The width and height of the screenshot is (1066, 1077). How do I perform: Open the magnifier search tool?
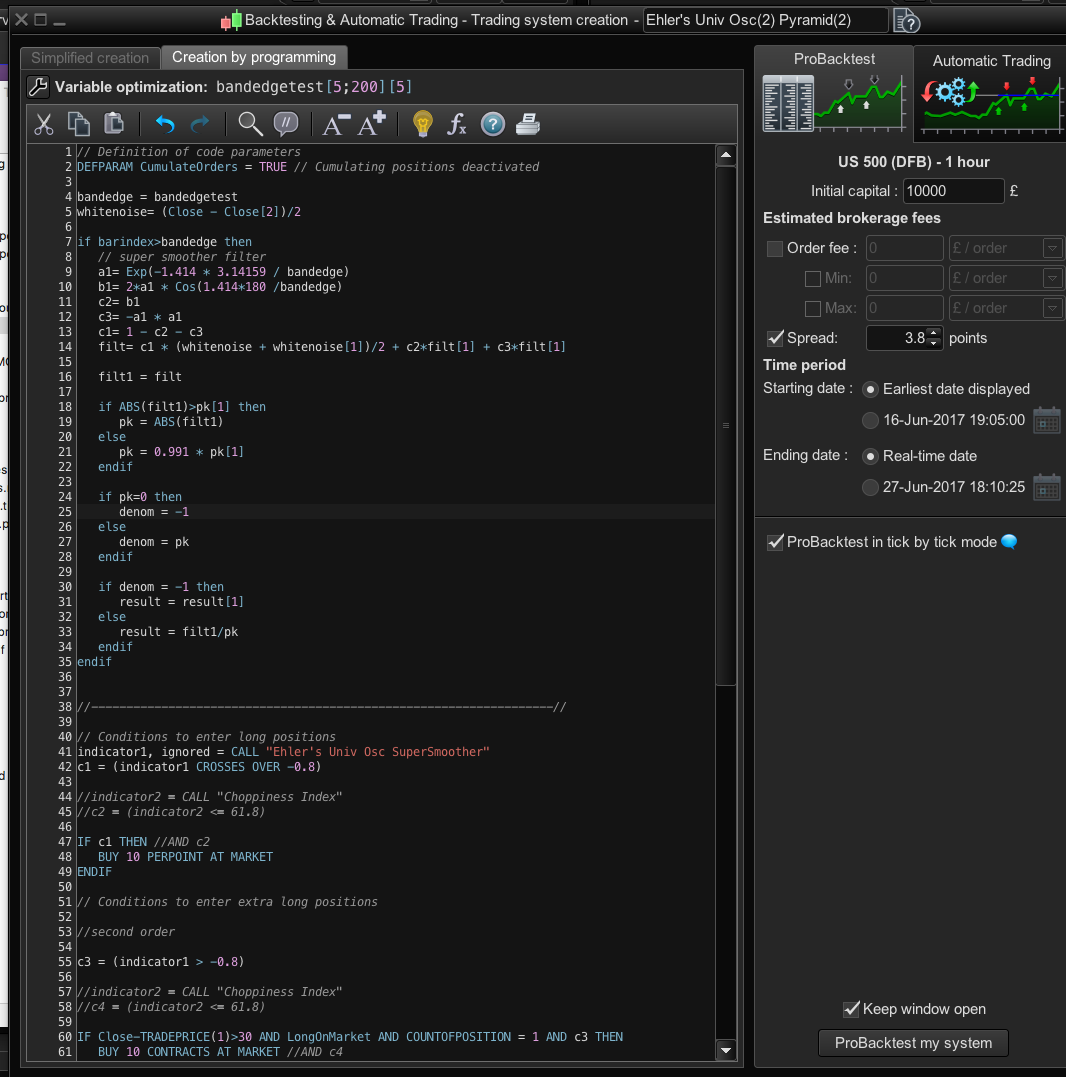tap(250, 124)
